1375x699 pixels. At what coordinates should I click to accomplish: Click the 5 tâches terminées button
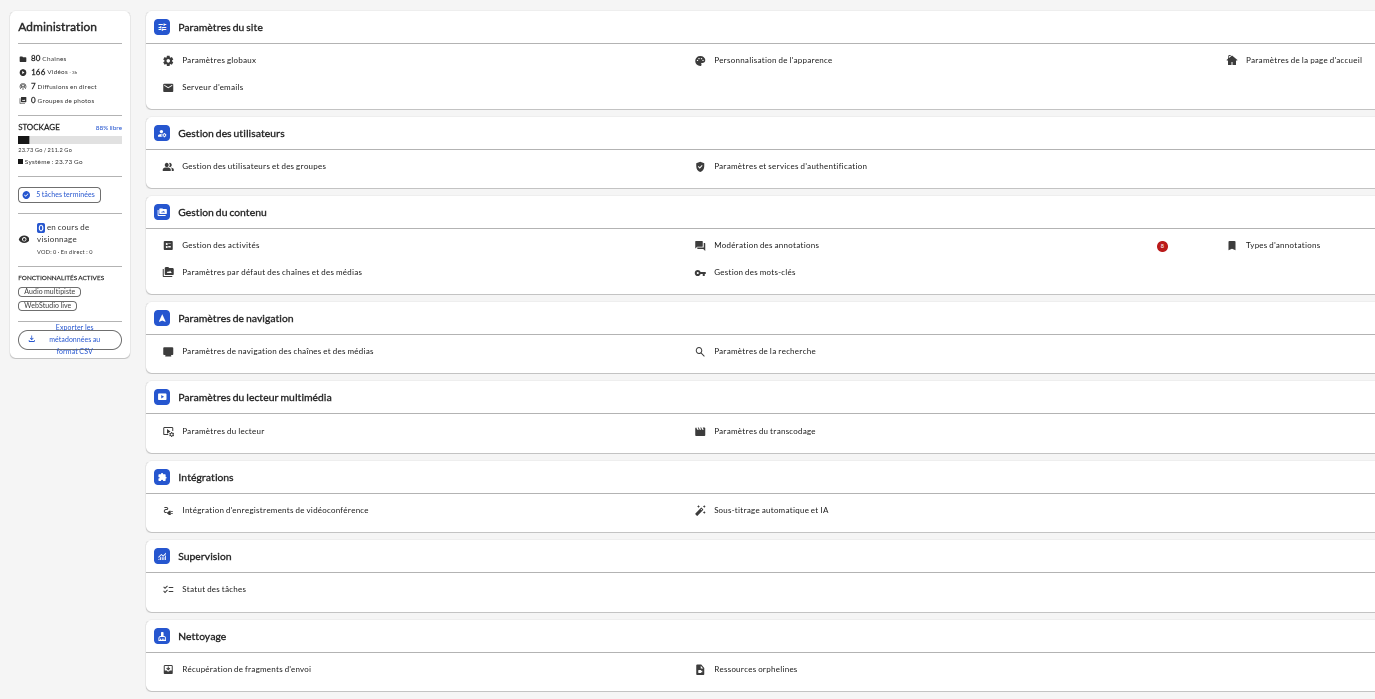coord(59,195)
